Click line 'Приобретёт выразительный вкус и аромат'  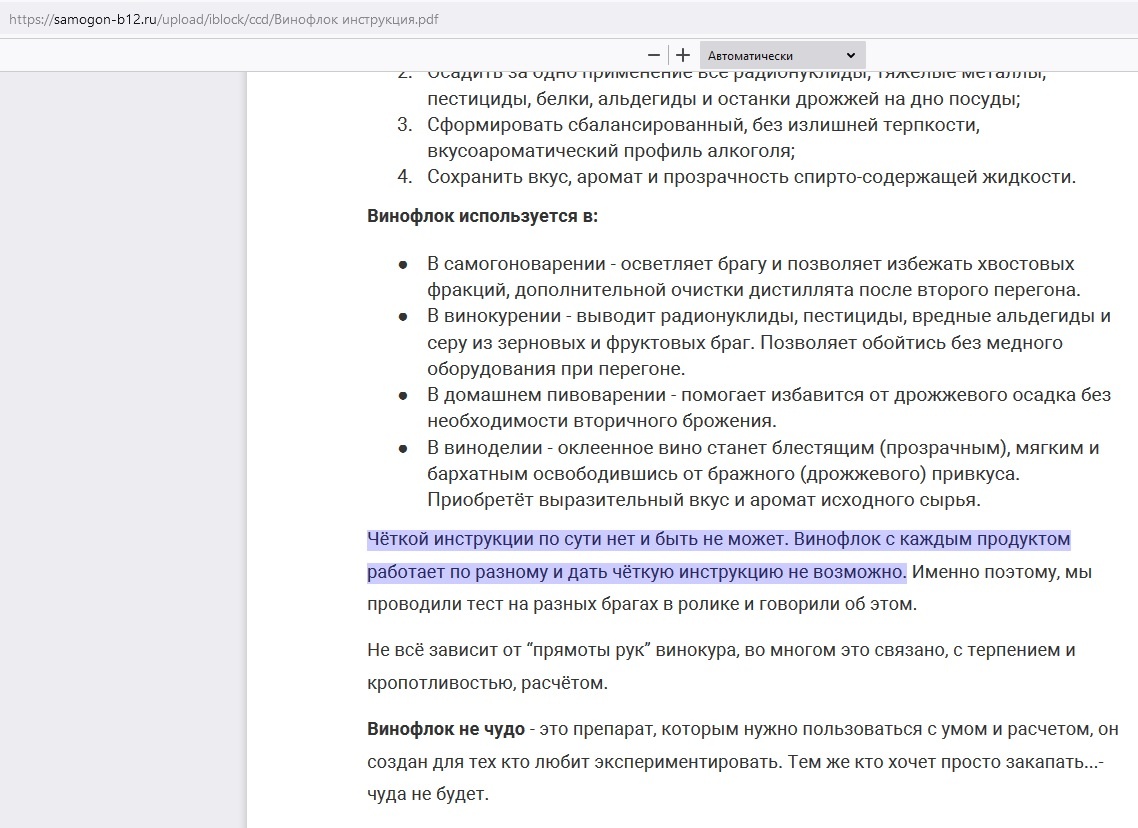click(703, 500)
